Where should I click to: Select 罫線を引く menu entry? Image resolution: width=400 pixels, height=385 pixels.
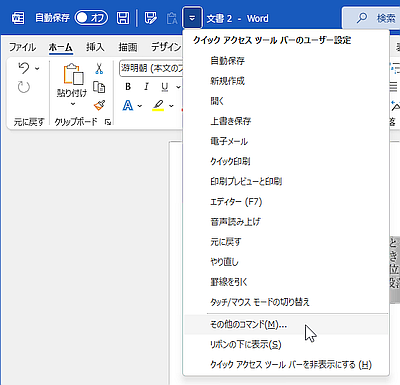point(286,282)
